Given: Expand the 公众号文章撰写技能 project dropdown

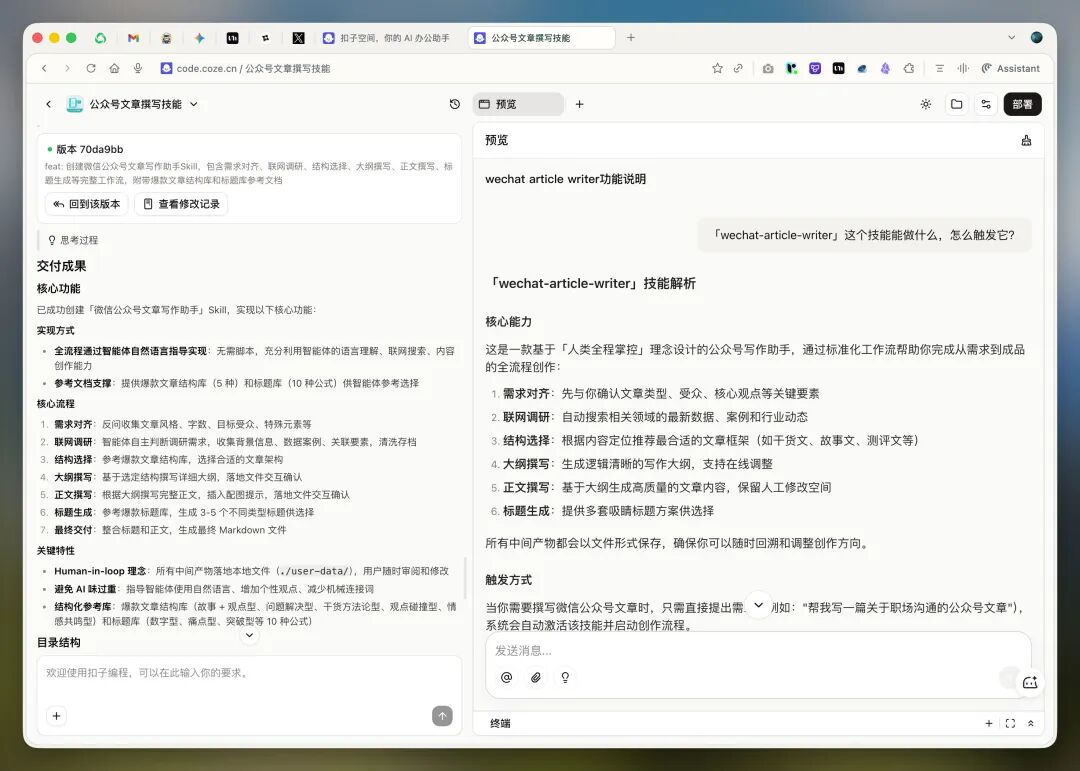Looking at the screenshot, I should (194, 104).
